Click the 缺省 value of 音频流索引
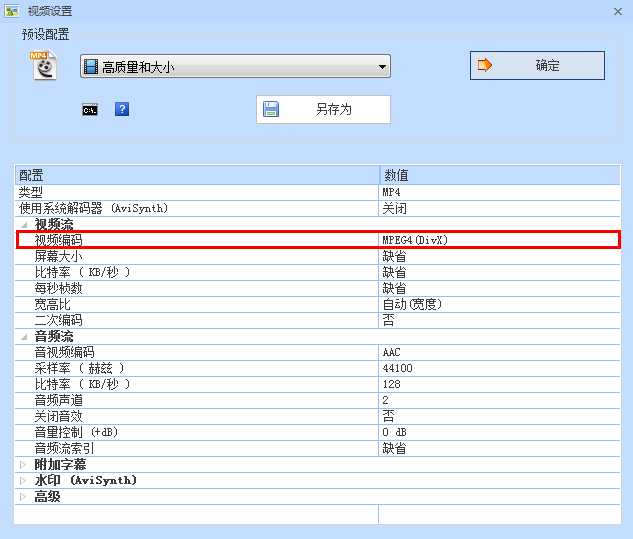 (x=499, y=449)
